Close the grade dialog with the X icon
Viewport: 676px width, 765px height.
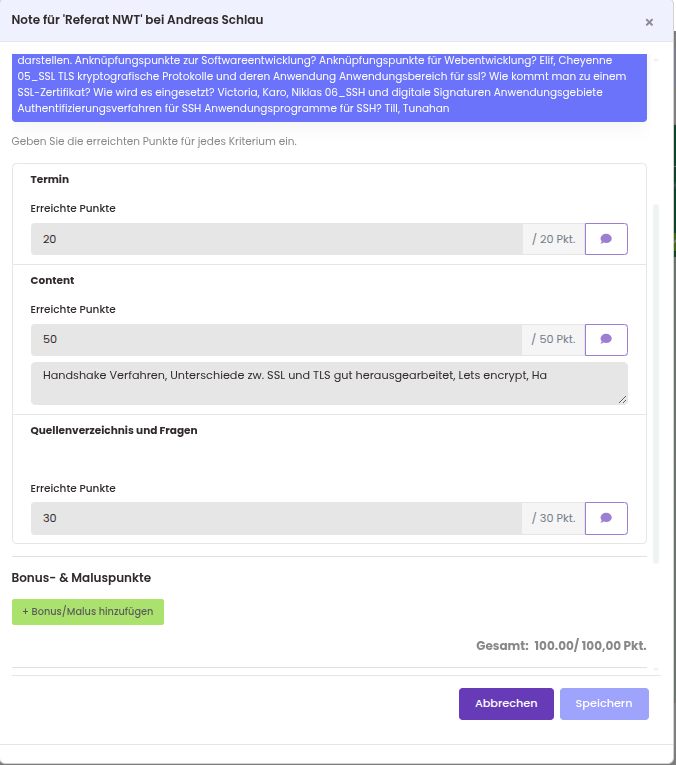pyautogui.click(x=649, y=22)
